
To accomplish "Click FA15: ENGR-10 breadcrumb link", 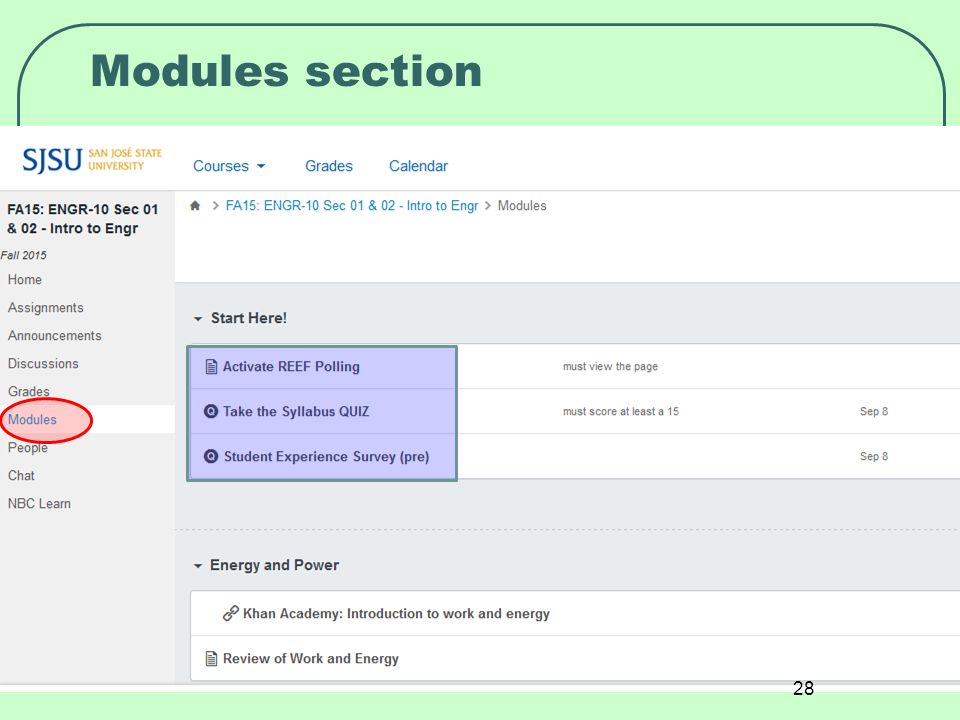I will pos(351,206).
